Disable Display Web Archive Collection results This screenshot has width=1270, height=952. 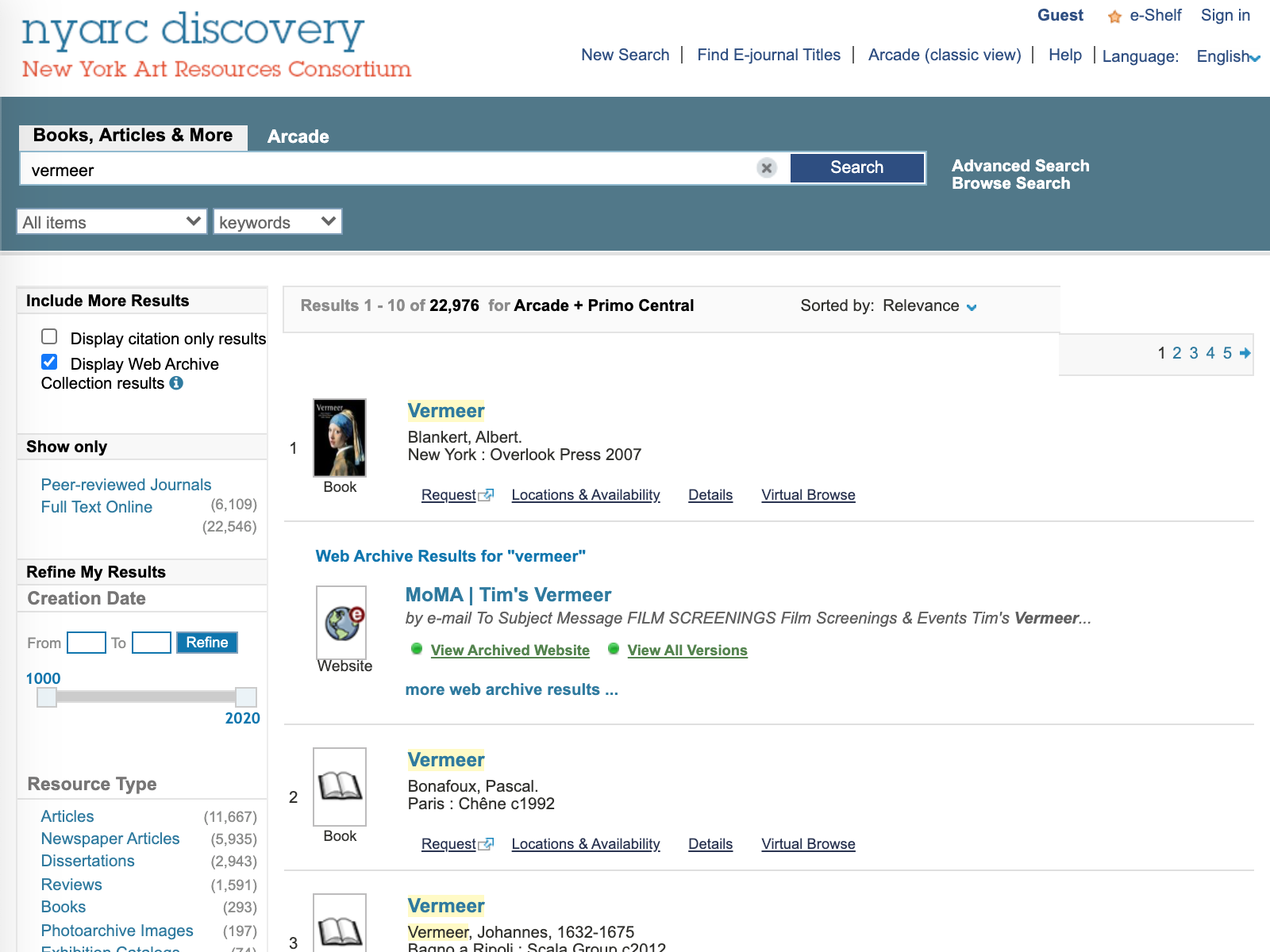(49, 362)
